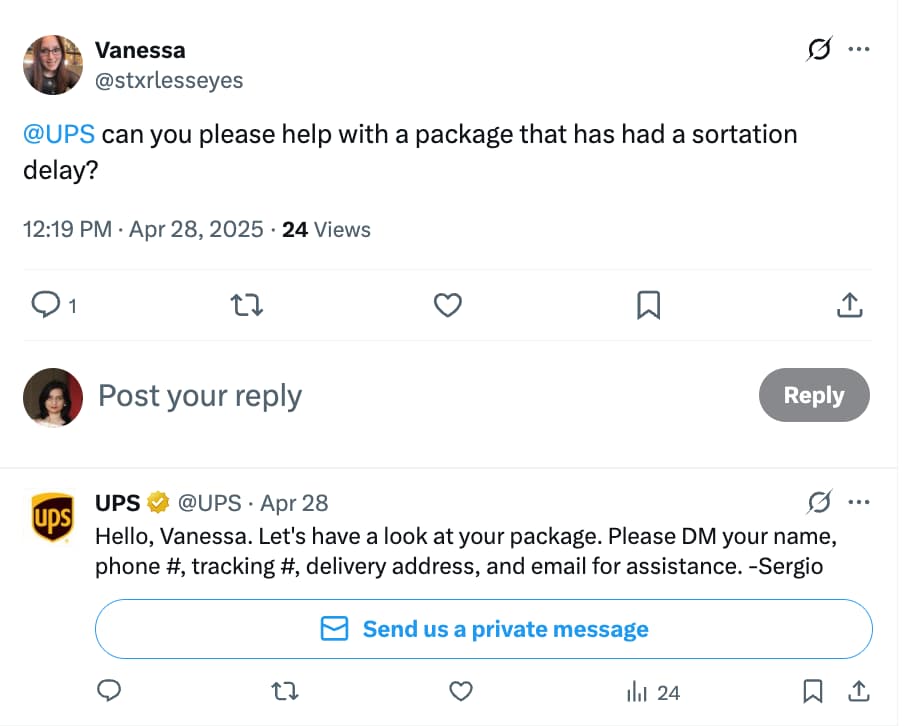The image size is (906, 726).
Task: Share the UPS reply
Action: (858, 691)
